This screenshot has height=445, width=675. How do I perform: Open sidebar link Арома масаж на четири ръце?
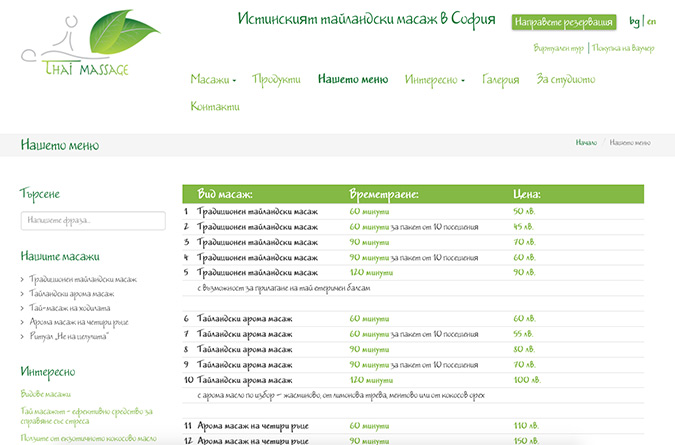click(x=79, y=322)
